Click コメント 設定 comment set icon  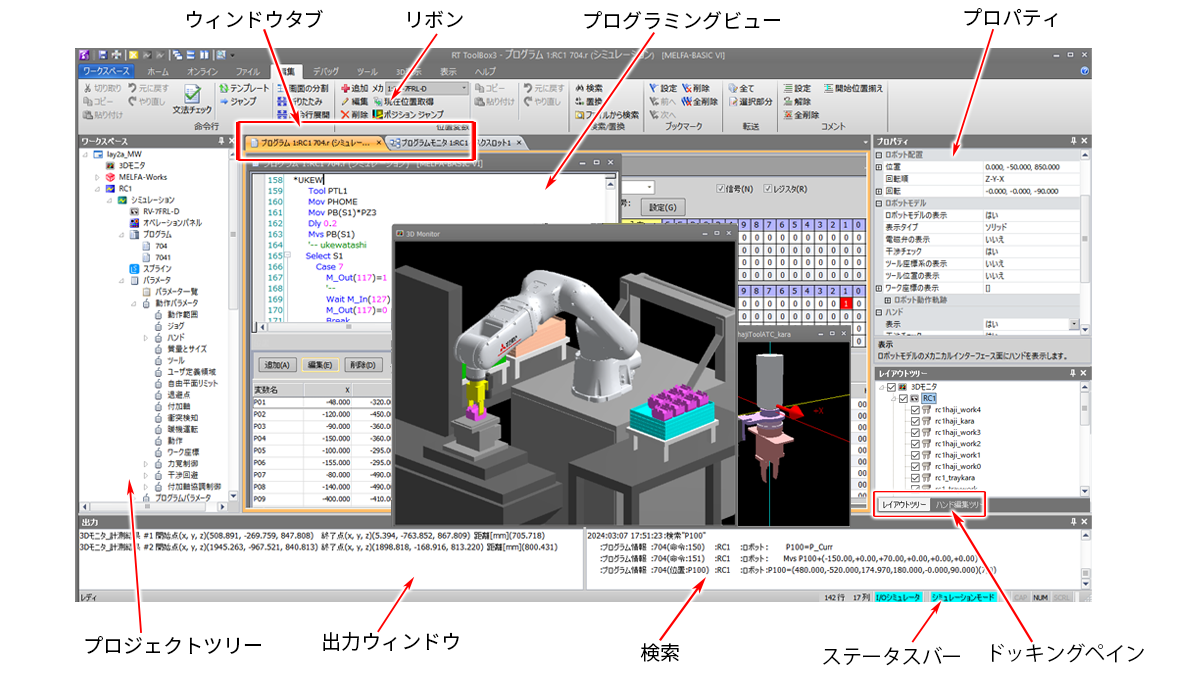[x=788, y=88]
